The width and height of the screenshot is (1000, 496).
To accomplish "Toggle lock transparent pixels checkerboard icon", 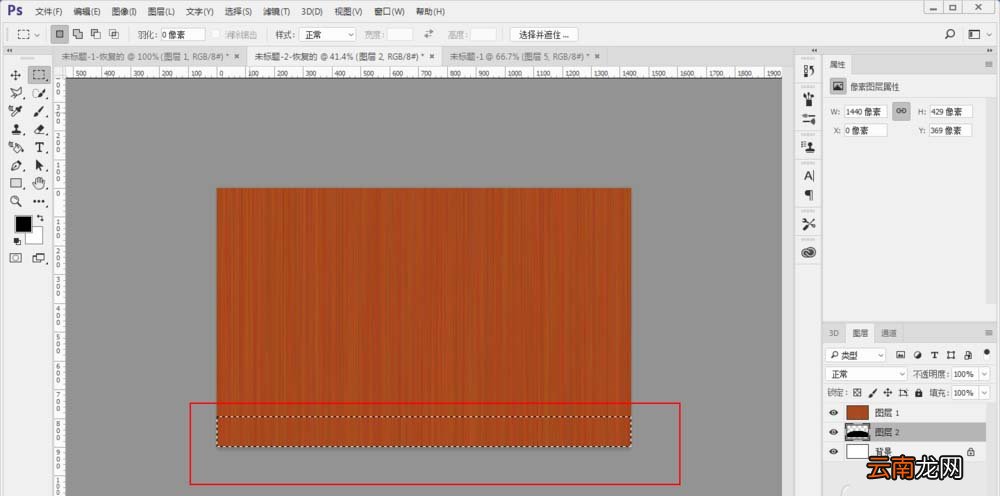I will 857,393.
